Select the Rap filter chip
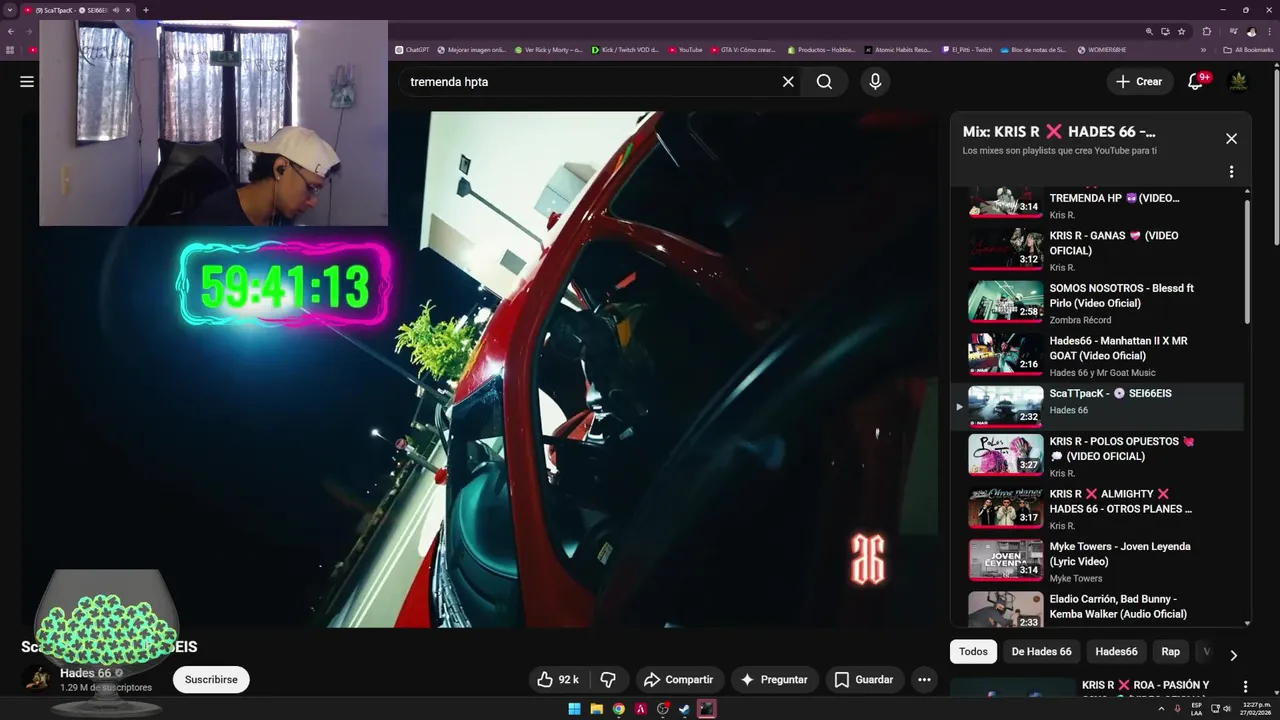 click(x=1170, y=652)
